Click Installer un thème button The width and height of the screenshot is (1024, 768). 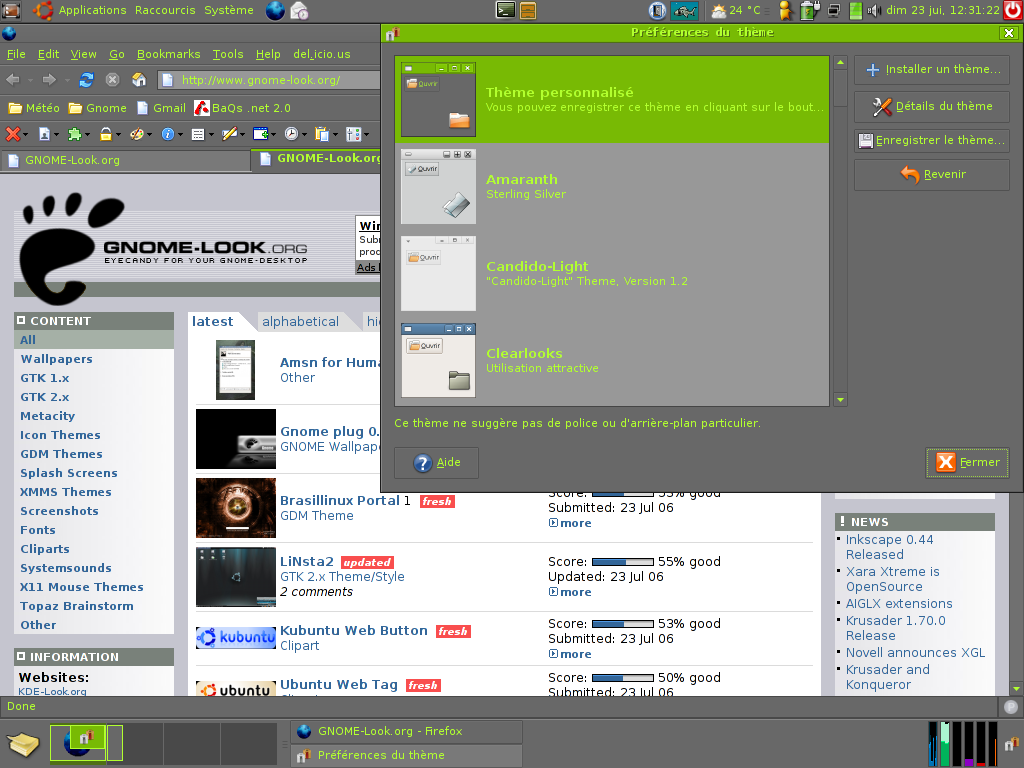pyautogui.click(x=932, y=69)
